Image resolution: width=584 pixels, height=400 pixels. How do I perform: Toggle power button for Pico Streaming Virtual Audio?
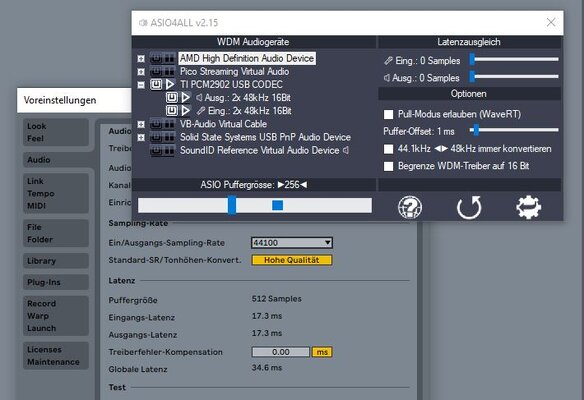(156, 71)
